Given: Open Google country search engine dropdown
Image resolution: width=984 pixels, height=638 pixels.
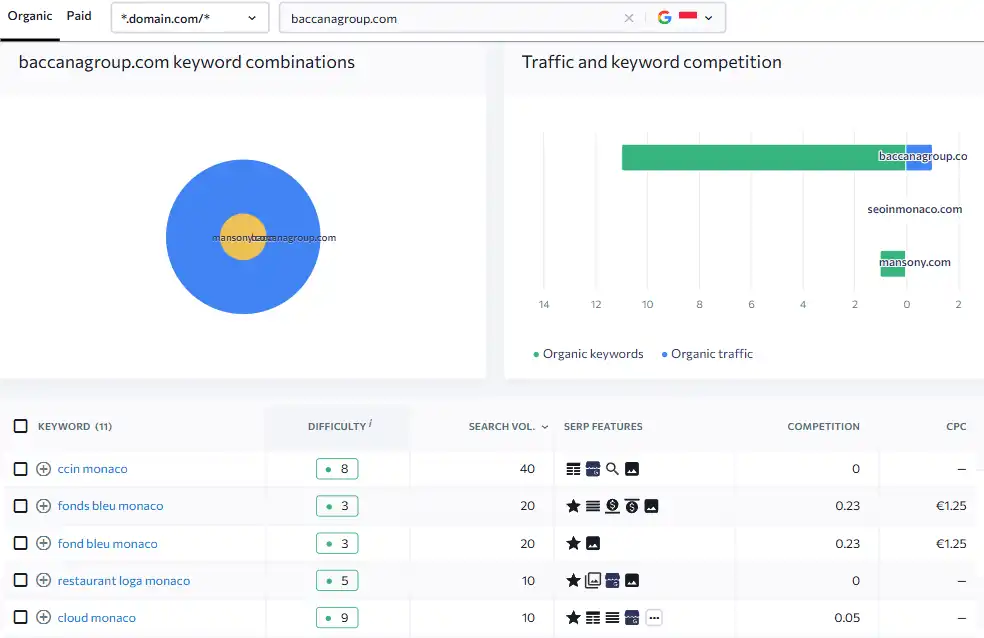Looking at the screenshot, I should pos(686,18).
